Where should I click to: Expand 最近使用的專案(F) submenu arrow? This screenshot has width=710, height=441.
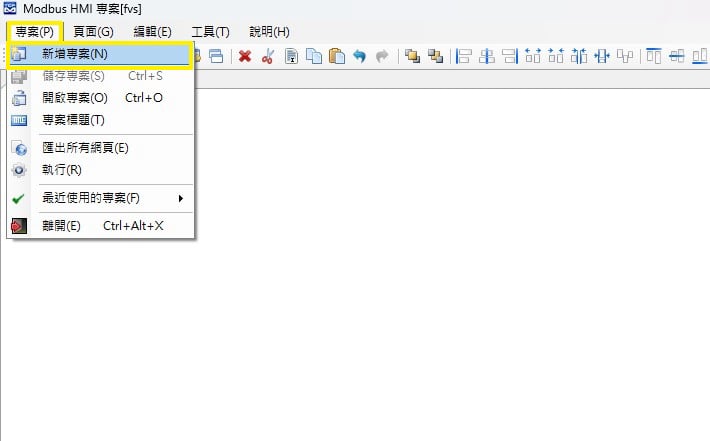pyautogui.click(x=180, y=198)
